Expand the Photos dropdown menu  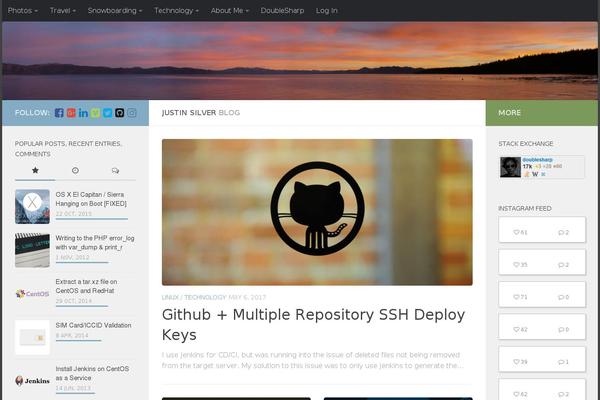[23, 11]
